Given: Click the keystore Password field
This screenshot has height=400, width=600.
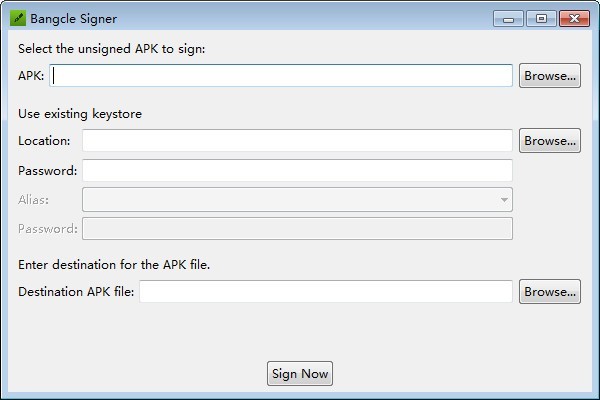Looking at the screenshot, I should point(297,170).
